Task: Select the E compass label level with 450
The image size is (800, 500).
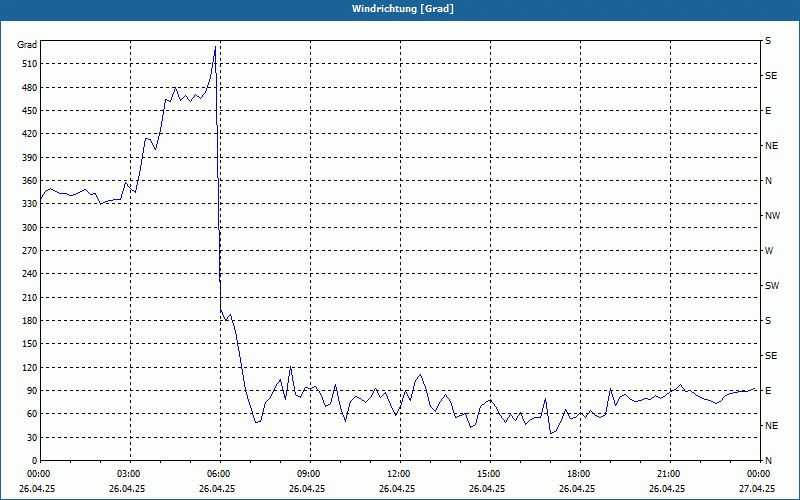Action: 768,111
